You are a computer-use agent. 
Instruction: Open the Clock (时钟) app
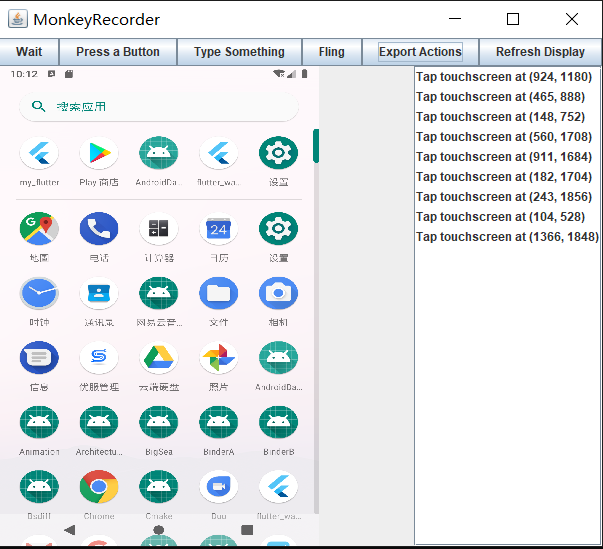pyautogui.click(x=39, y=293)
